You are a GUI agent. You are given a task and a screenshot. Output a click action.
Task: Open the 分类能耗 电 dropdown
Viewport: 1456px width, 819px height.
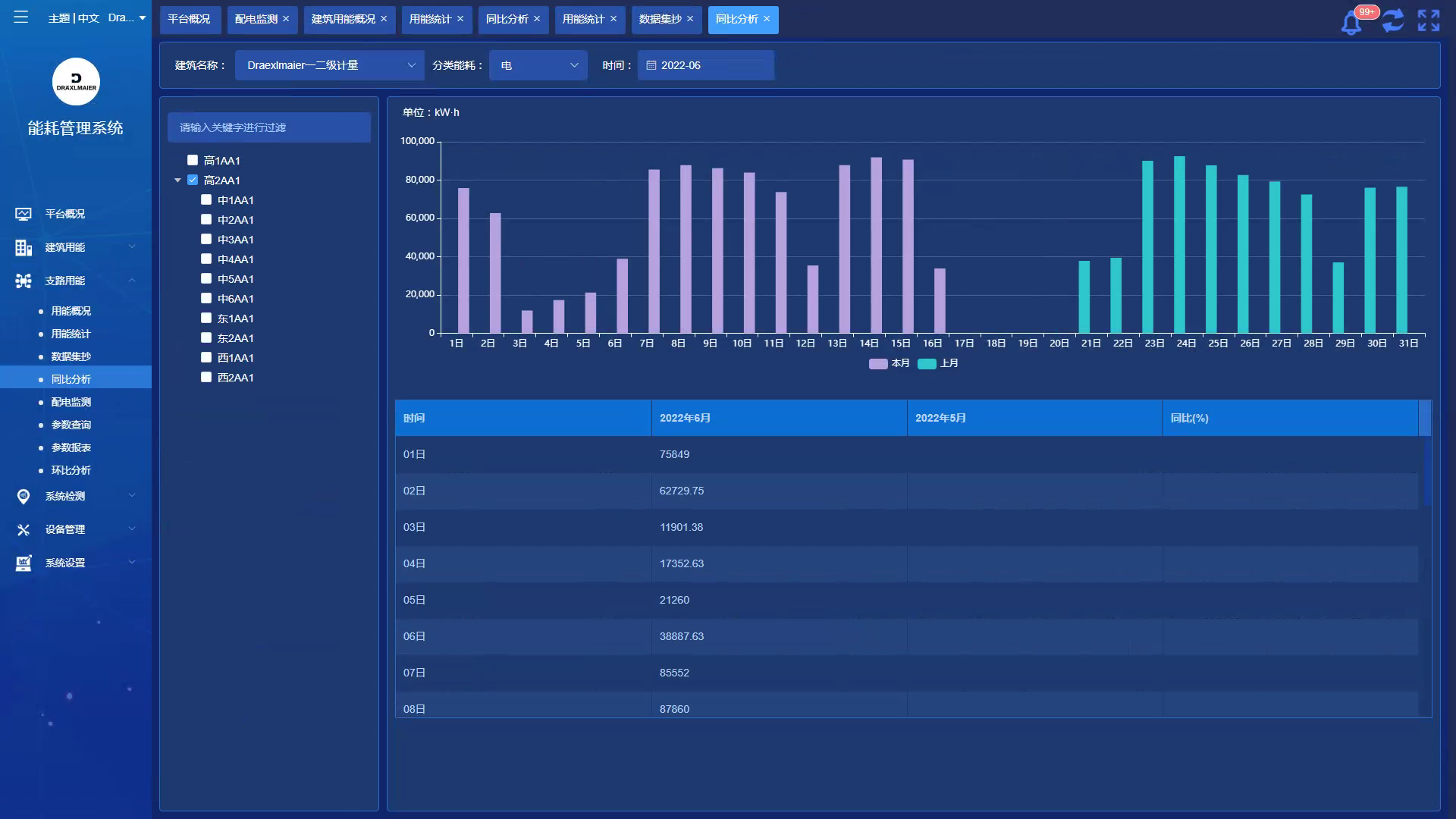(x=538, y=65)
